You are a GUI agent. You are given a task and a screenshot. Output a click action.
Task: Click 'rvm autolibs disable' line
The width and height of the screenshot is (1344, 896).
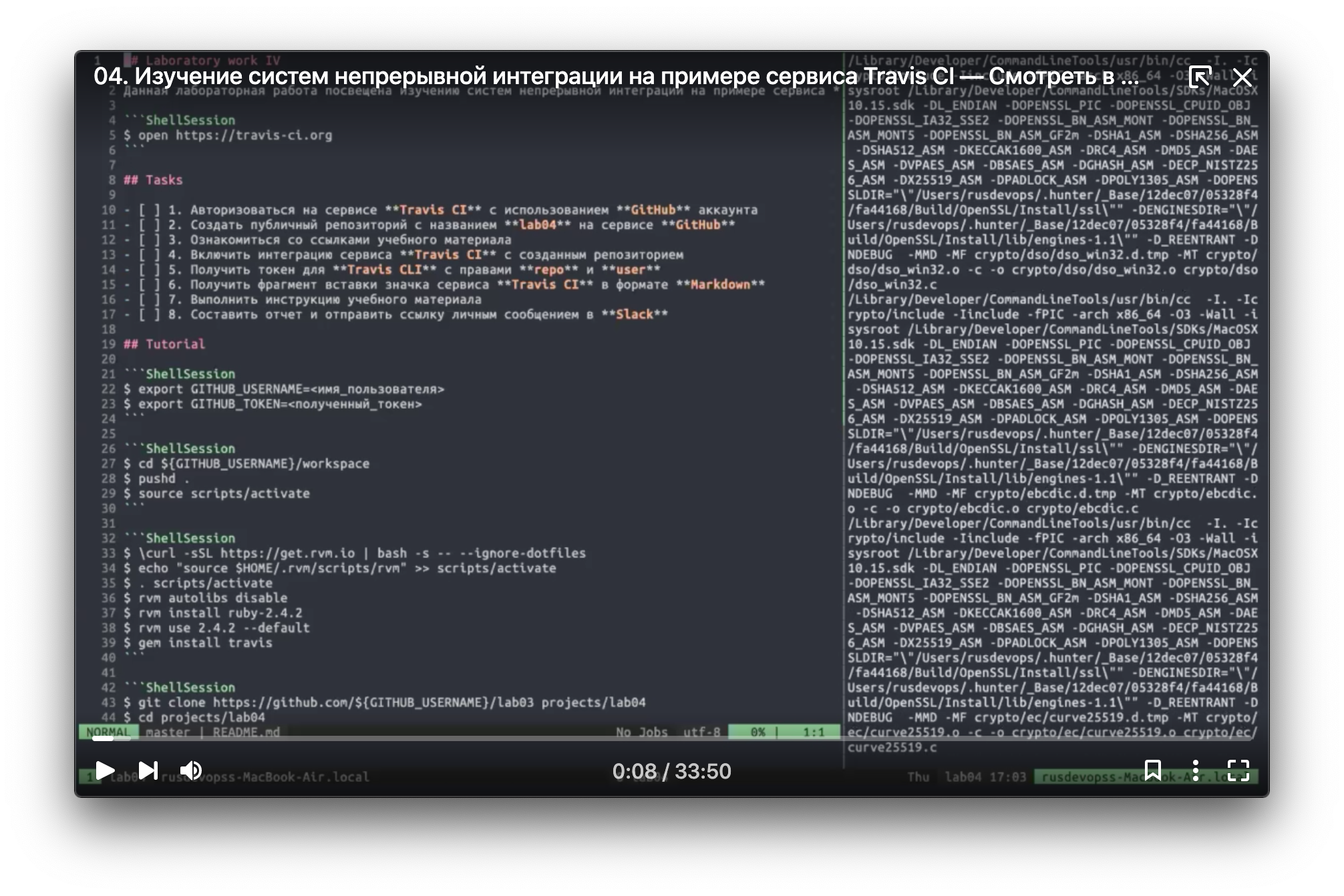(x=206, y=598)
